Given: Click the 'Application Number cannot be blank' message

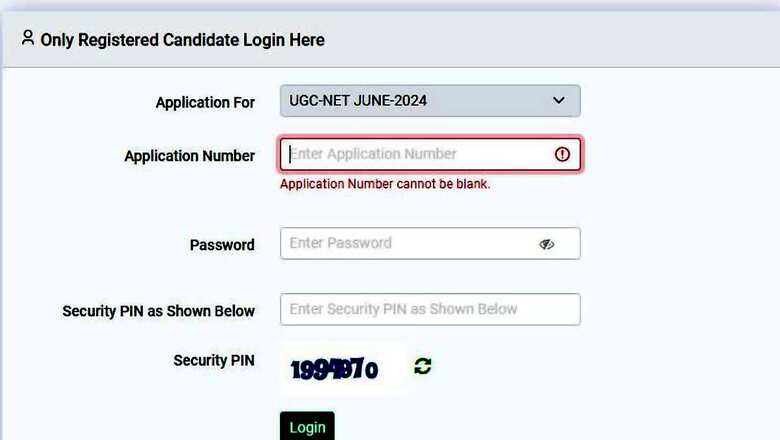Looking at the screenshot, I should point(385,184).
